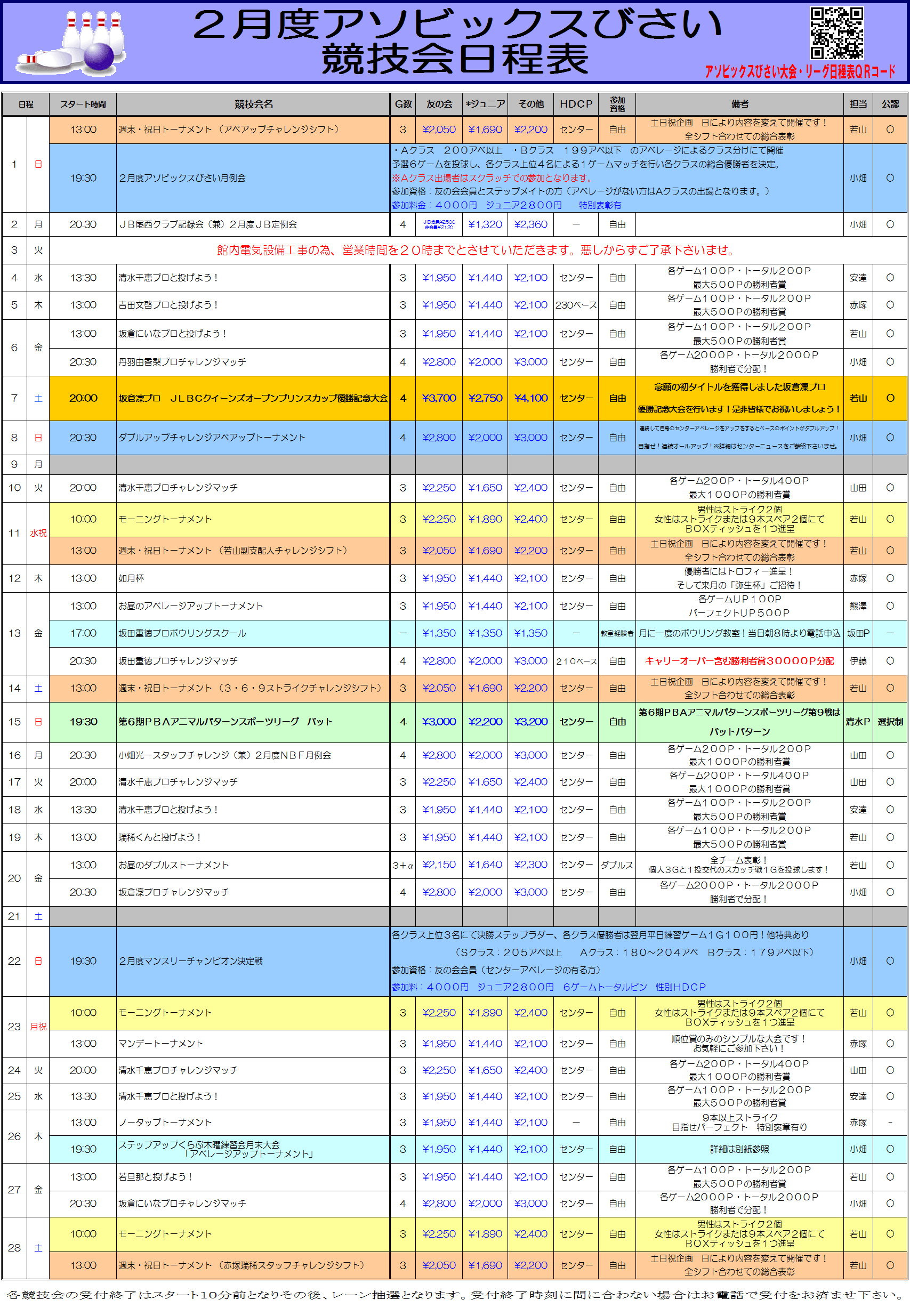Screen dimensions: 910x1316
Task: Click the red 館内電気設備工事 notice on day 3
Action: pyautogui.click(x=477, y=250)
